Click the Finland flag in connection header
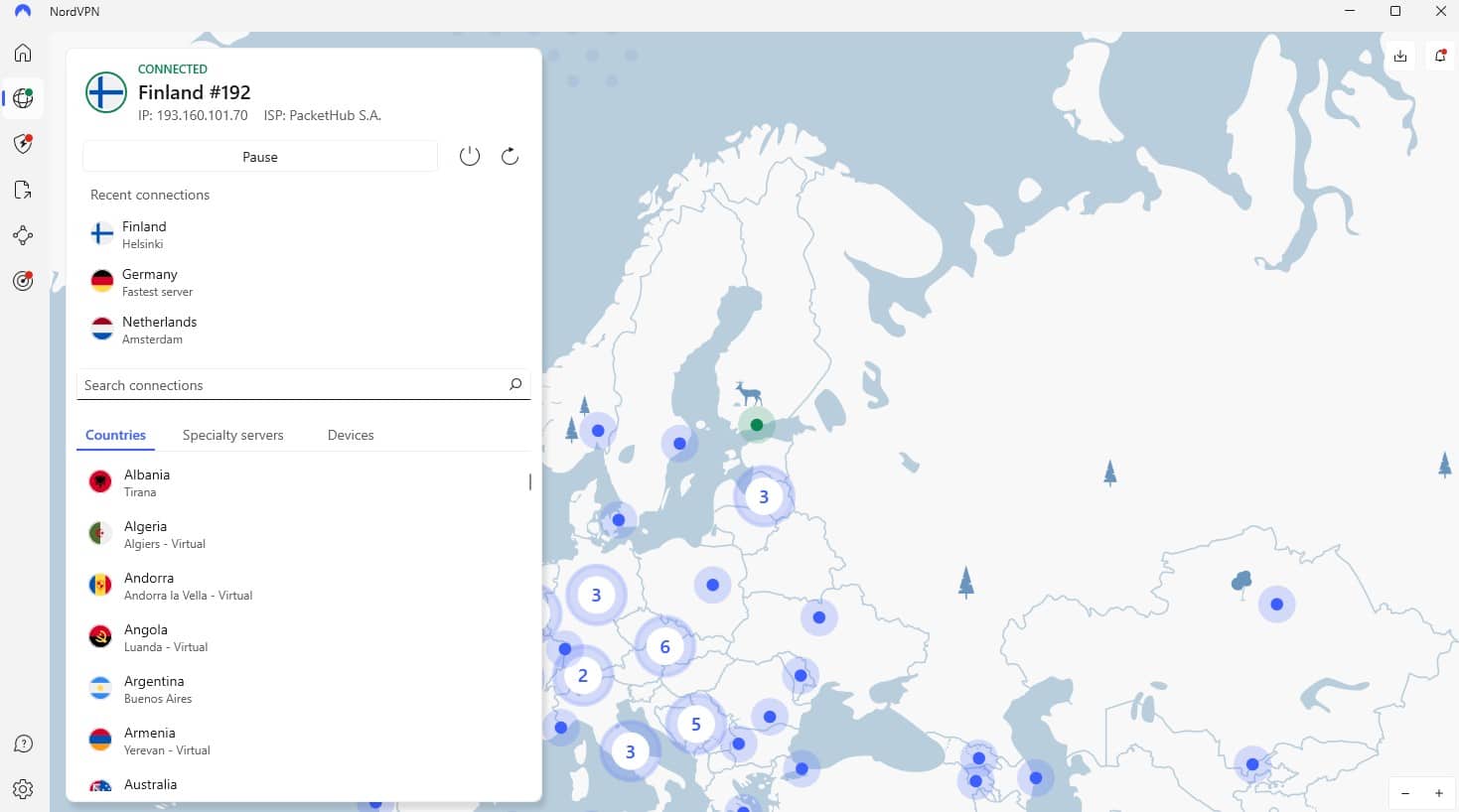1459x812 pixels. point(105,92)
